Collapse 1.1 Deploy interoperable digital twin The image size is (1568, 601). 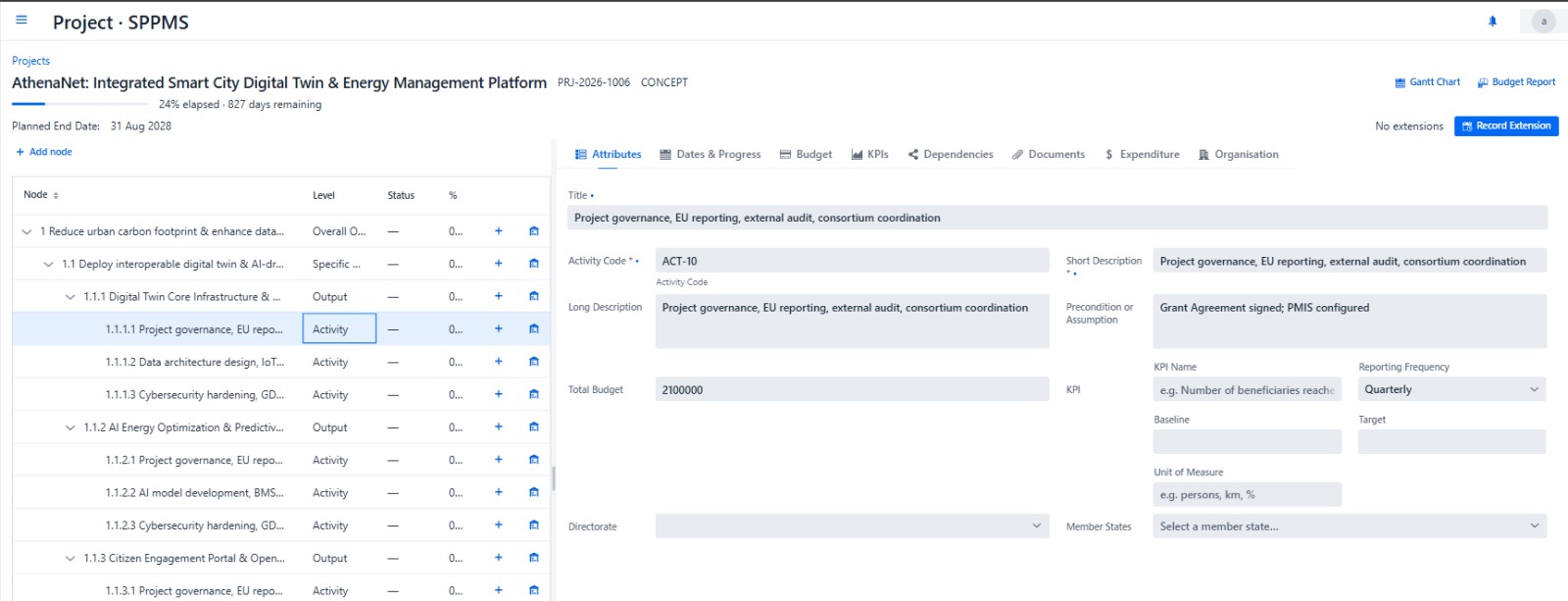tap(48, 265)
